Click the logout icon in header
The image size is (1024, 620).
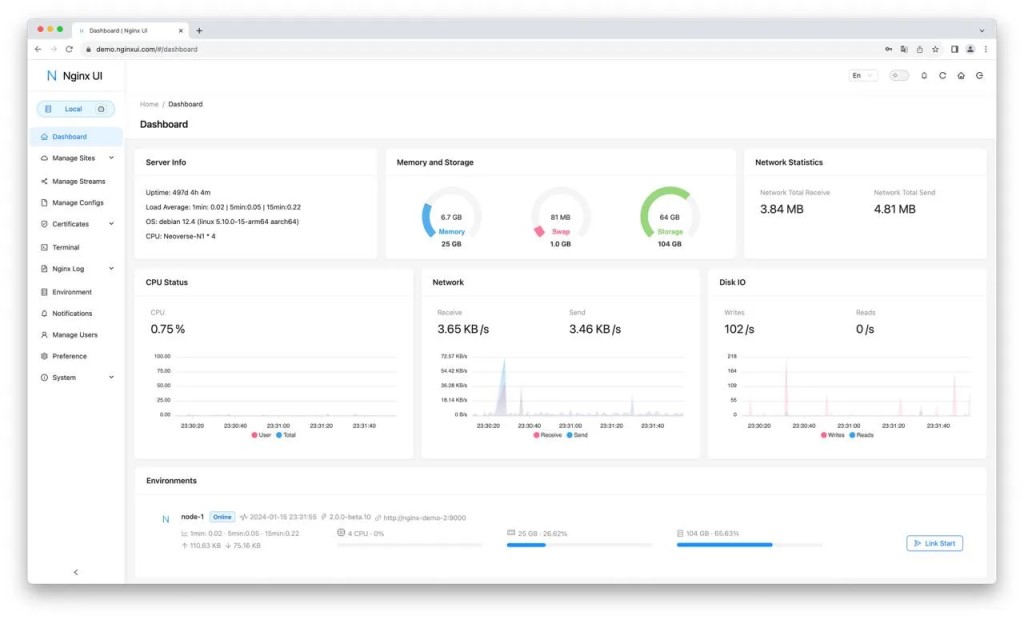(979, 75)
